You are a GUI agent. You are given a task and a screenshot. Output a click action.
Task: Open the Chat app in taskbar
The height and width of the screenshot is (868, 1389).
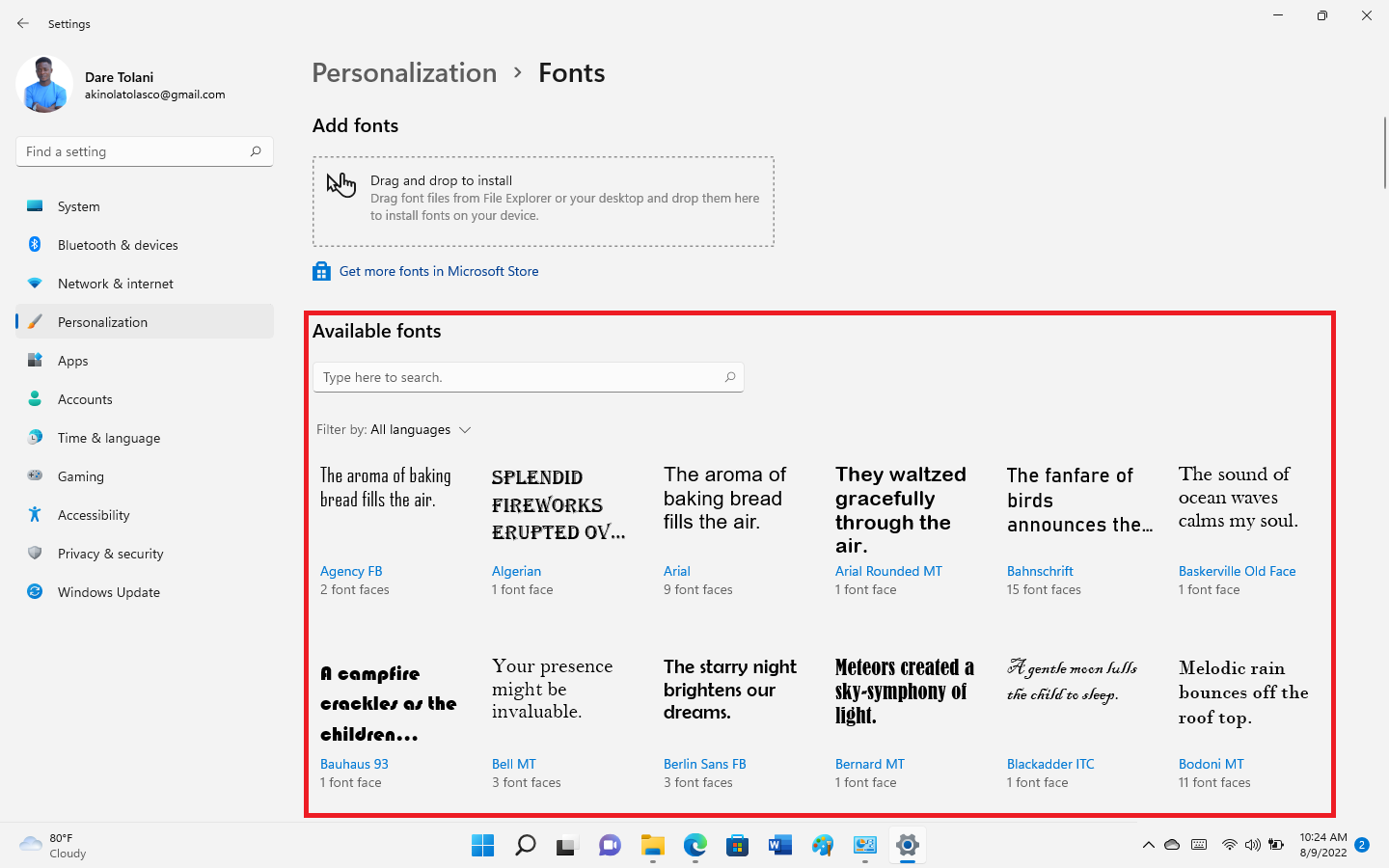pyautogui.click(x=610, y=846)
